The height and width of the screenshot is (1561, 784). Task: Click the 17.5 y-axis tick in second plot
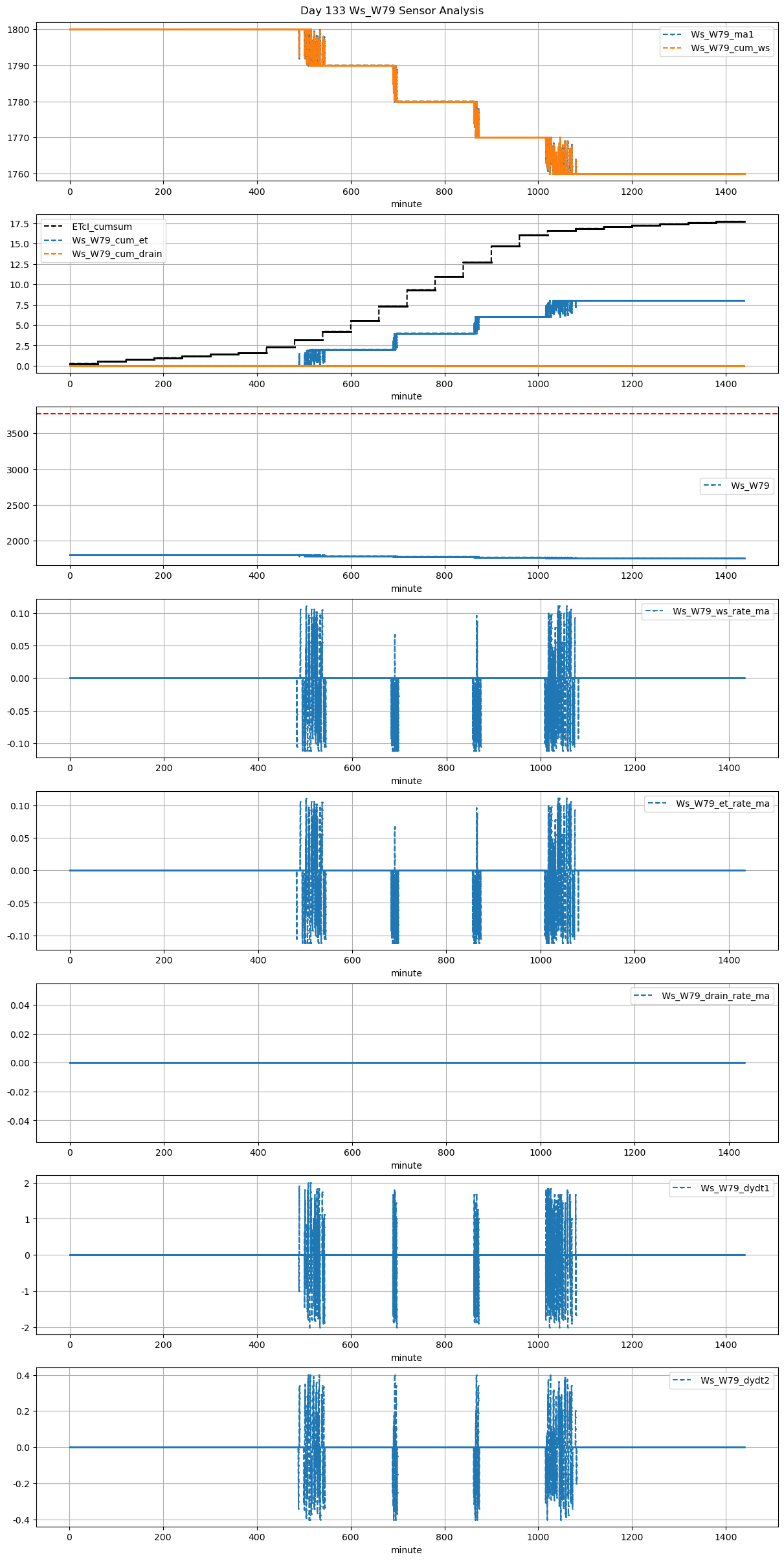(x=19, y=224)
